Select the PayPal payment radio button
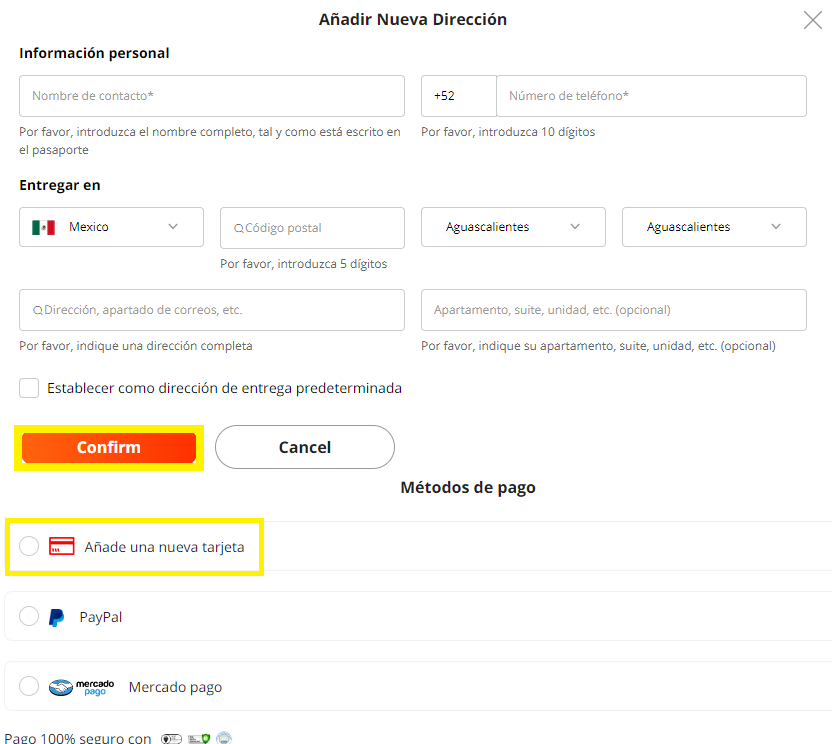Screen dimensions: 832x744 click(x=29, y=616)
